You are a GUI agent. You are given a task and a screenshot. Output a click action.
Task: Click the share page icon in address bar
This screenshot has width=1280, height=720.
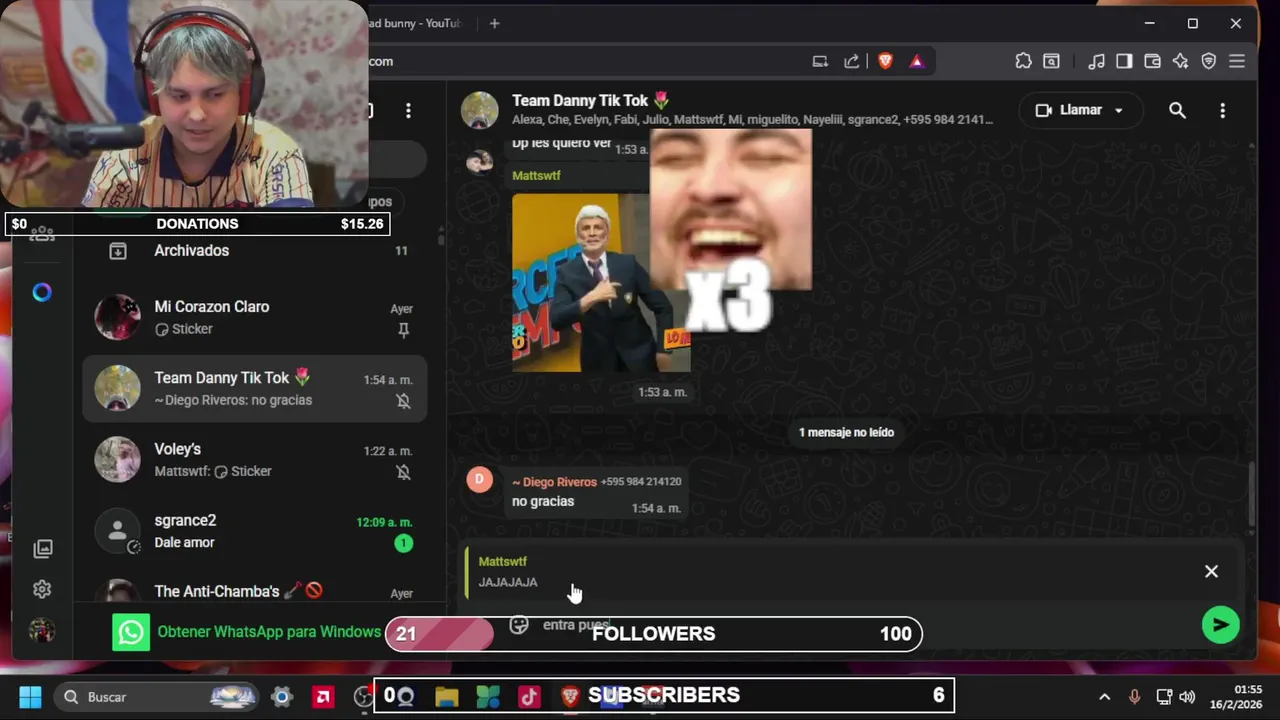tap(852, 61)
